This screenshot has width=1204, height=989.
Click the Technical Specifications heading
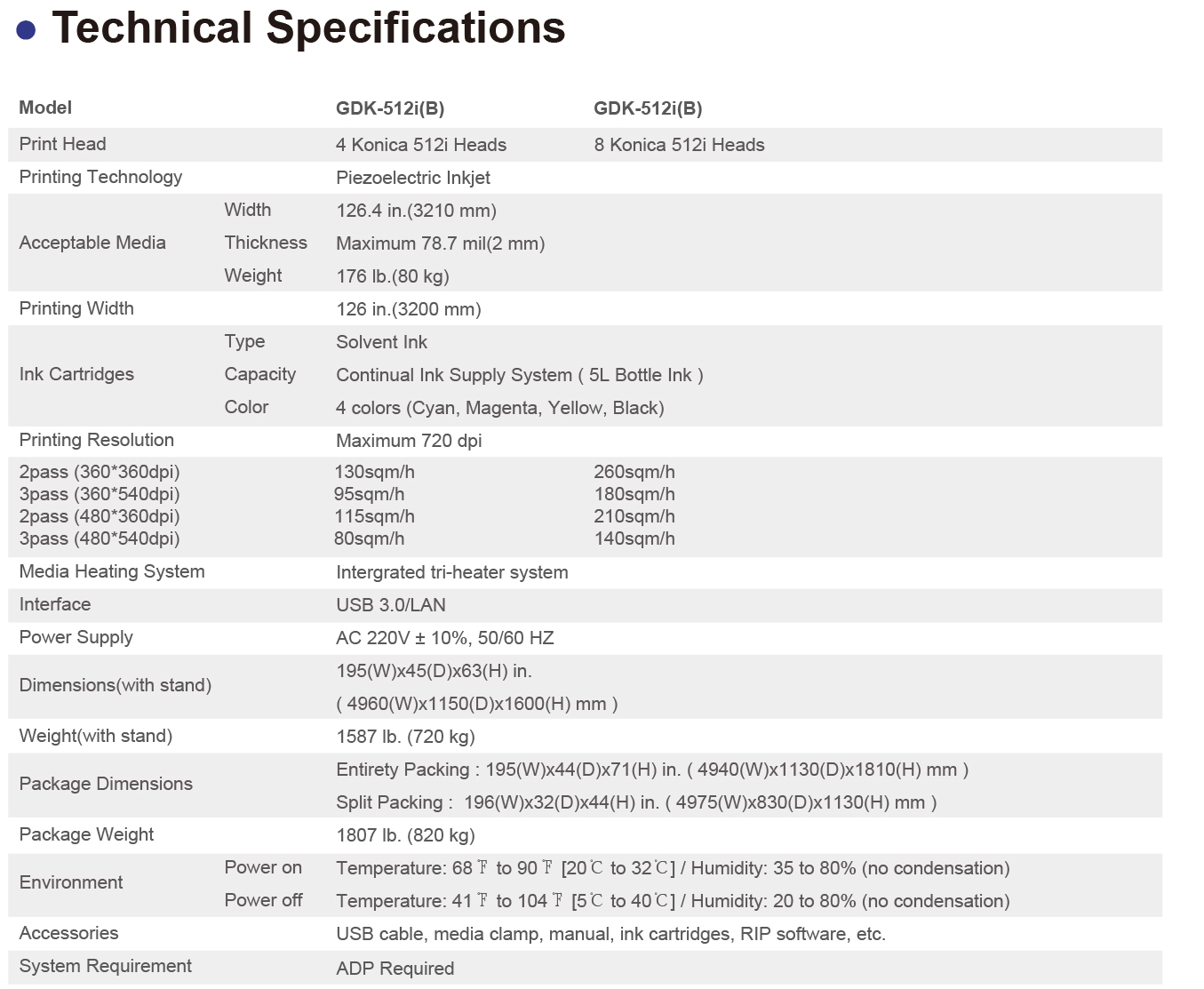point(308,28)
